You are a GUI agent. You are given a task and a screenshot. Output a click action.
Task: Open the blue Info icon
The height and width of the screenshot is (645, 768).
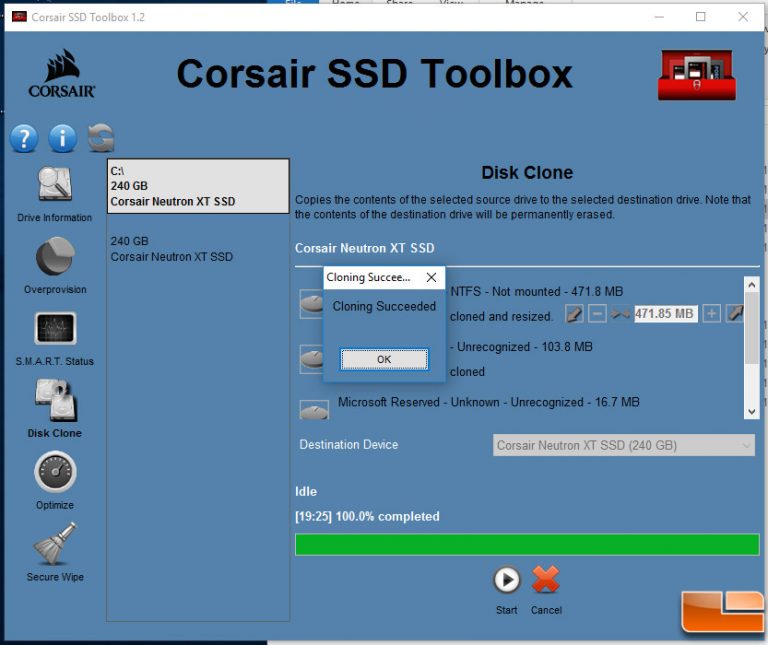(62, 138)
